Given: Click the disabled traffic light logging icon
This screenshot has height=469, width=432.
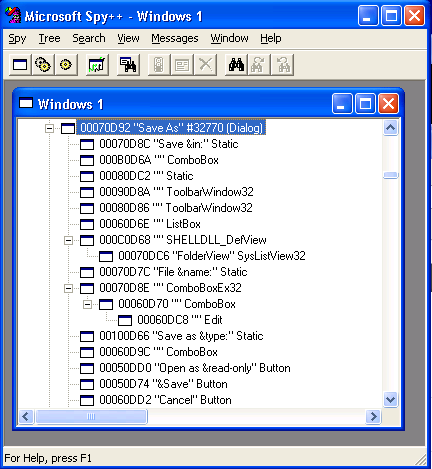Looking at the screenshot, I should pos(159,64).
